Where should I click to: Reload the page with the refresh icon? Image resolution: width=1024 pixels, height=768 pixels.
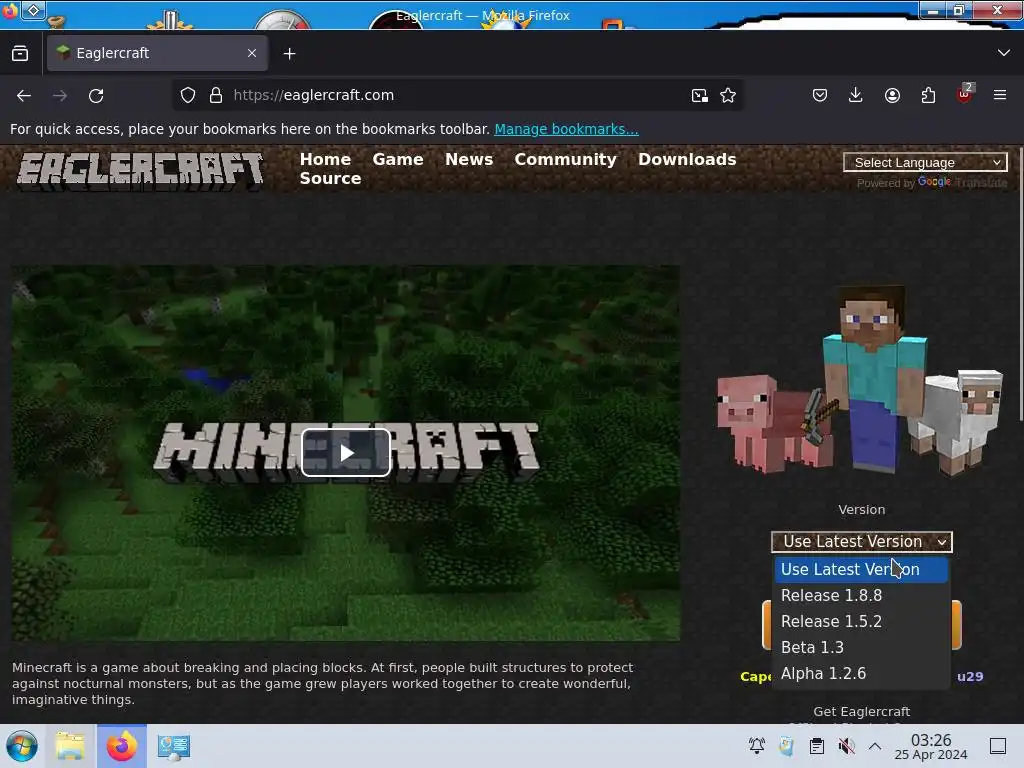click(x=96, y=95)
